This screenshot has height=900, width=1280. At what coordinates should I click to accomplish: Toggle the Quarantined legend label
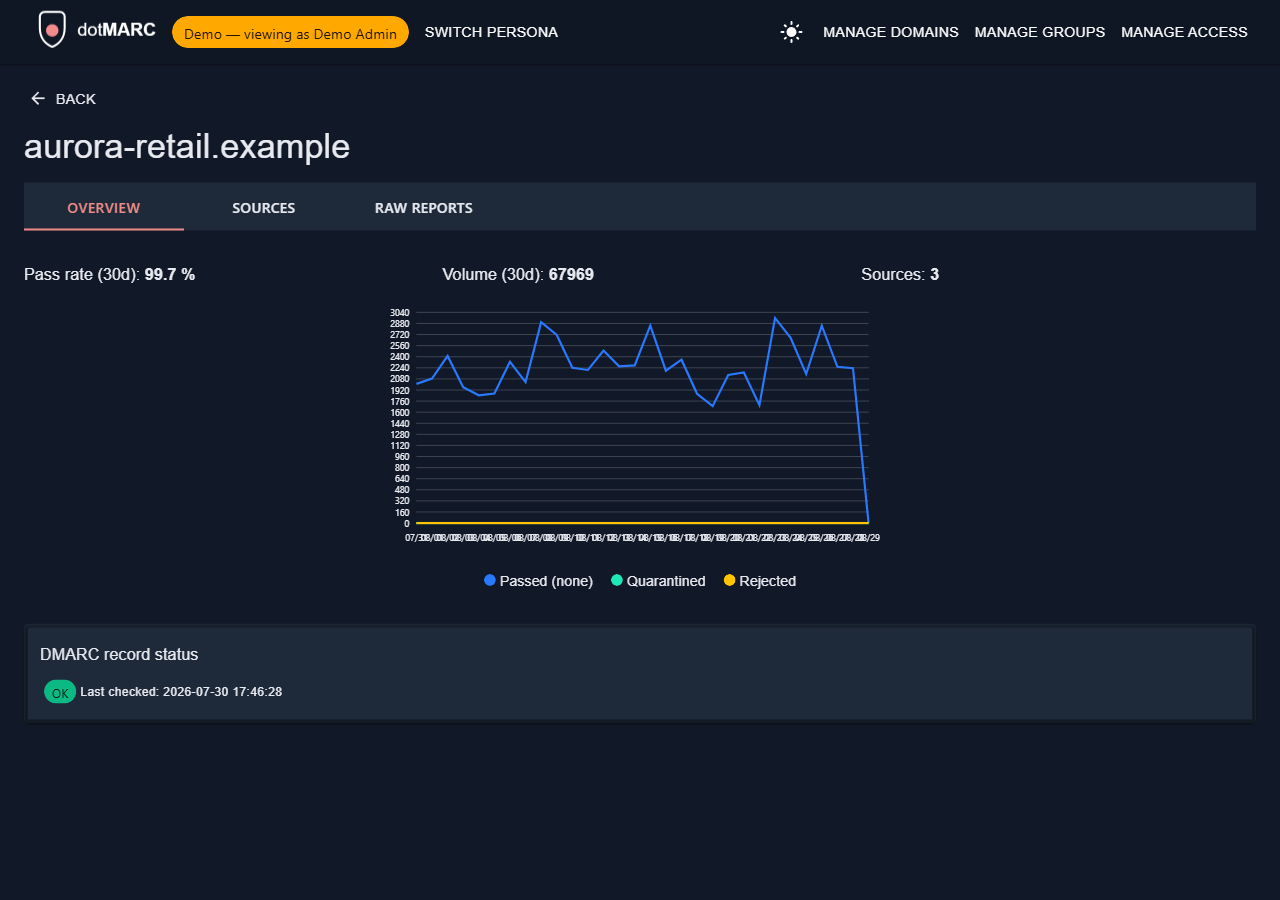coord(666,581)
